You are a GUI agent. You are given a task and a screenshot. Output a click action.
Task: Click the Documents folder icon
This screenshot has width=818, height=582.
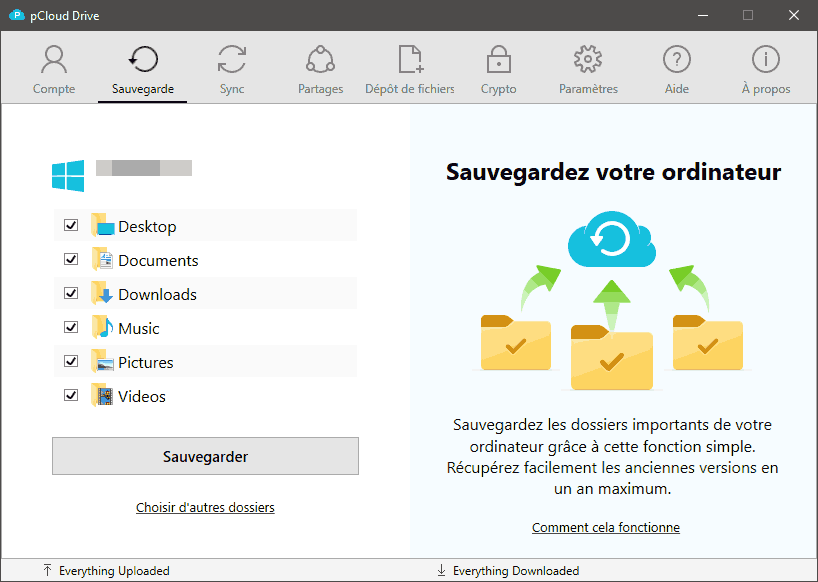[x=102, y=259]
